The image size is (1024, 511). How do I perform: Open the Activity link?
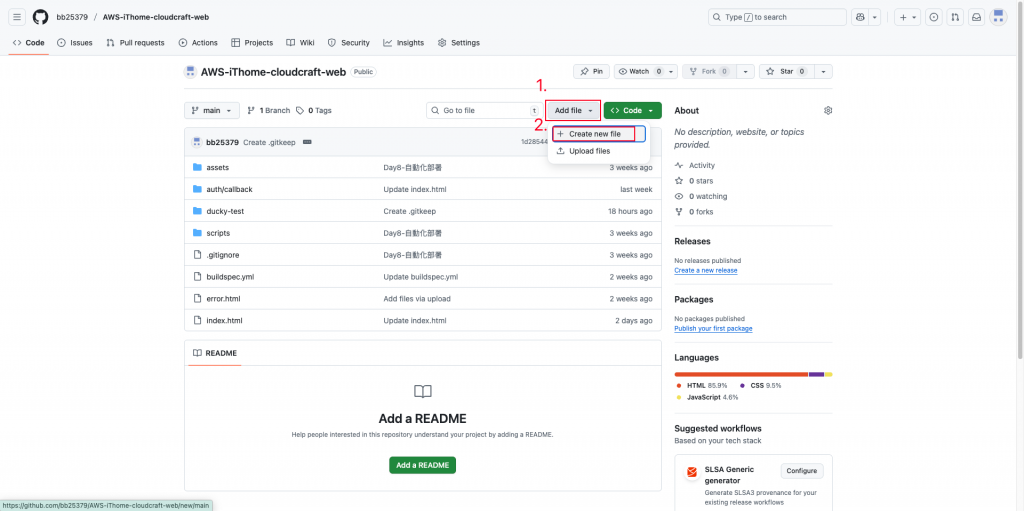tap(695, 165)
